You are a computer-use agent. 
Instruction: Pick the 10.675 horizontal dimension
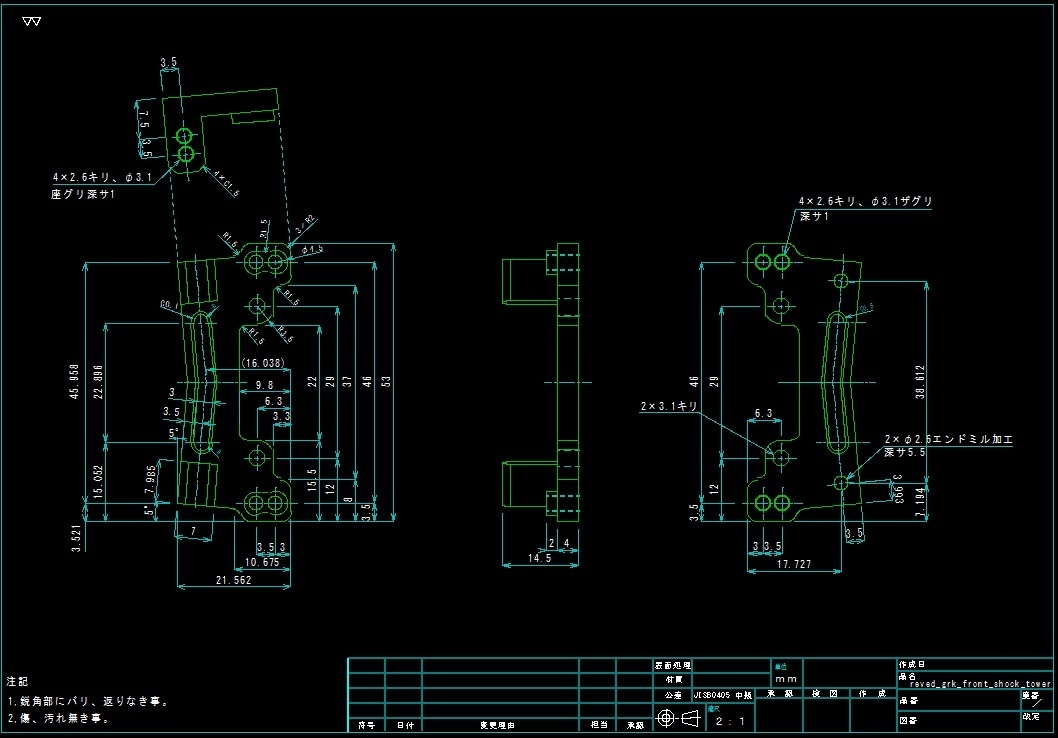[x=262, y=562]
